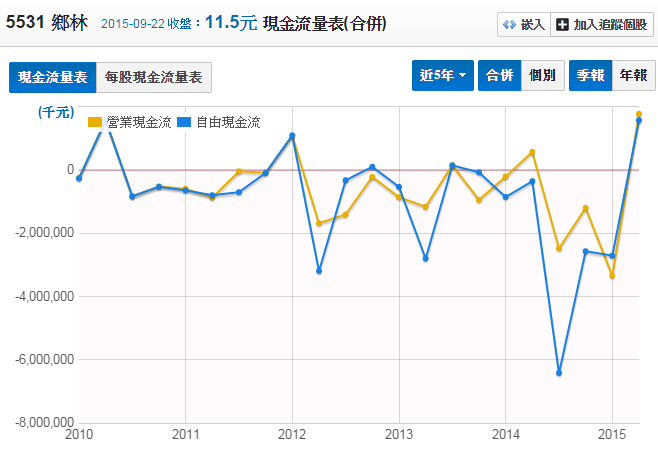Click the 5531 鄉林 stock title

47,22
